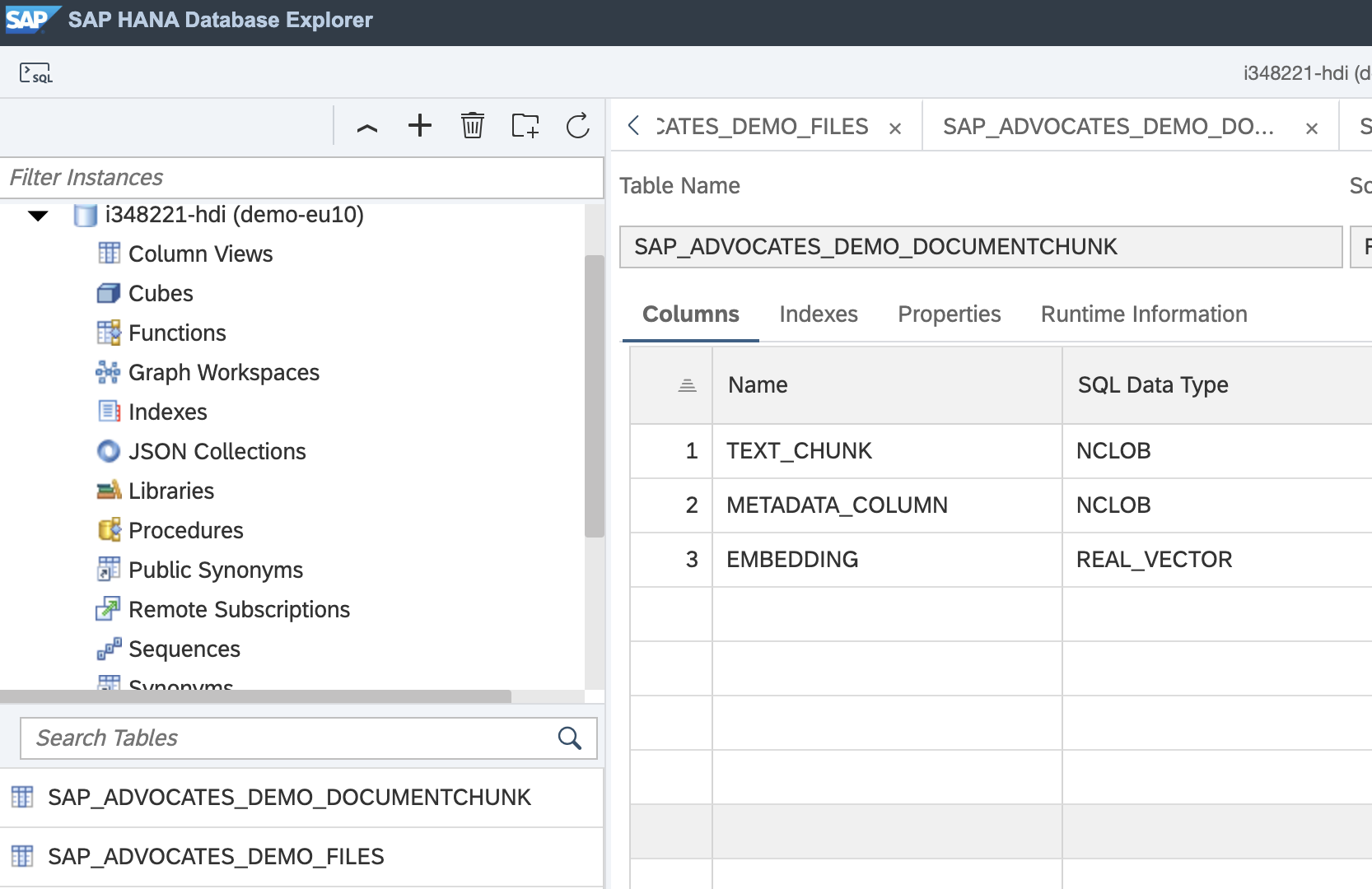This screenshot has height=889, width=1372.
Task: Select JSON Collections in the tree
Action: [x=217, y=451]
